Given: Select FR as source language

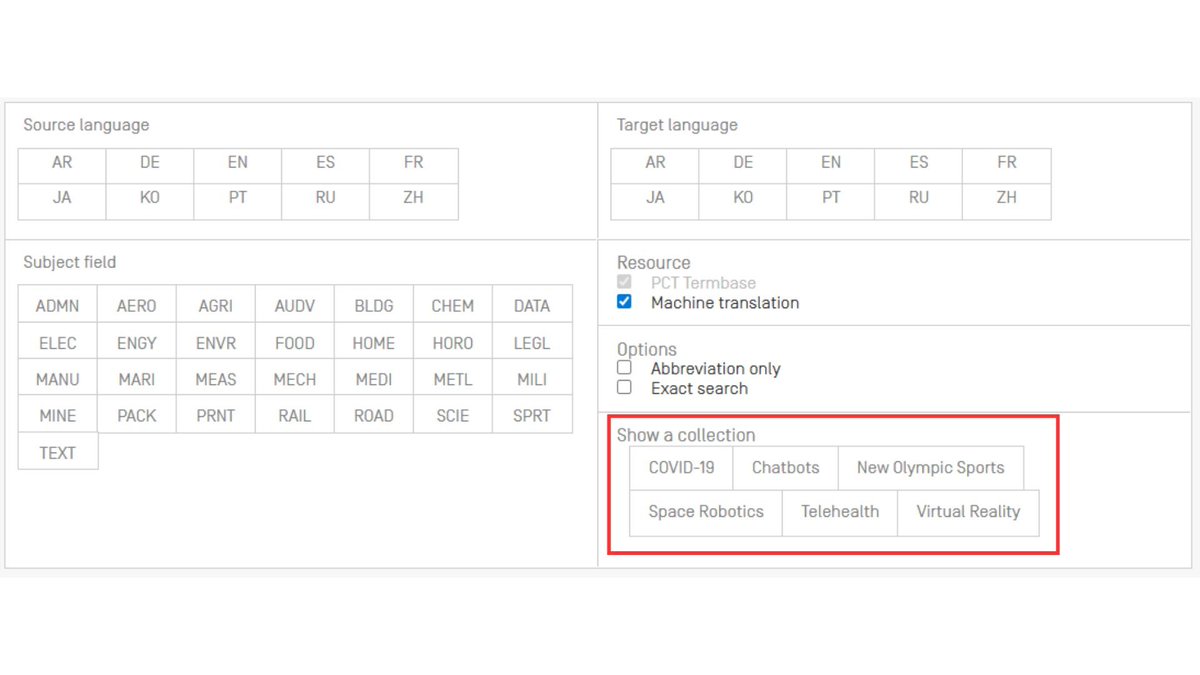Looking at the screenshot, I should tap(414, 166).
